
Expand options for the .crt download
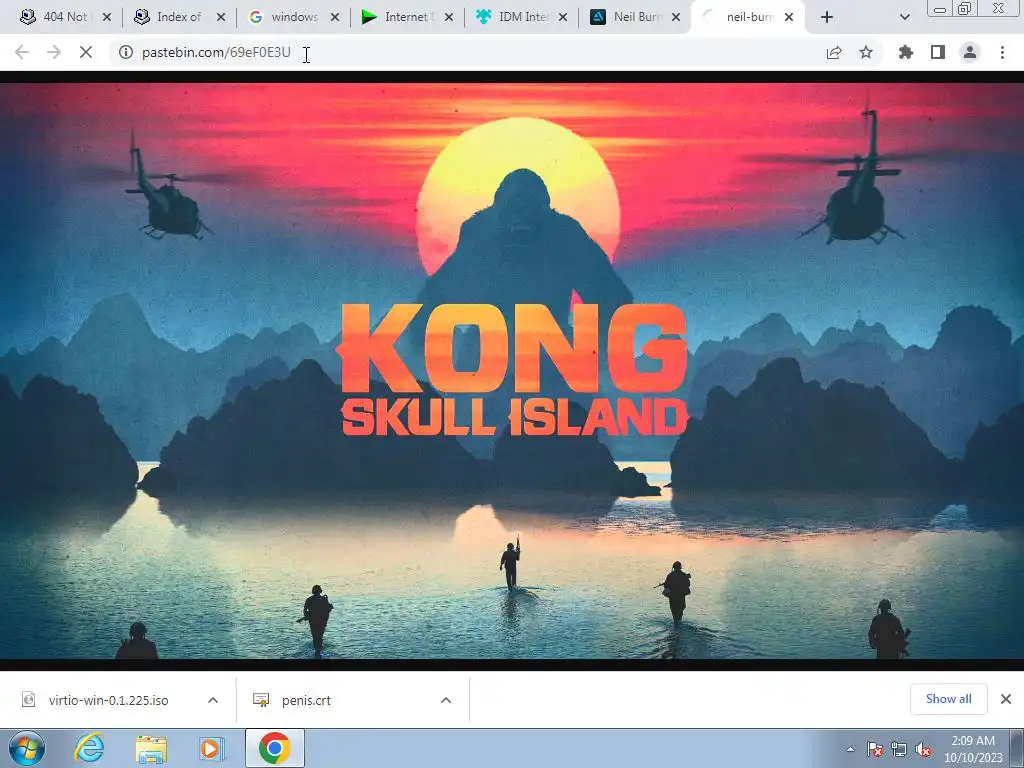click(x=446, y=700)
